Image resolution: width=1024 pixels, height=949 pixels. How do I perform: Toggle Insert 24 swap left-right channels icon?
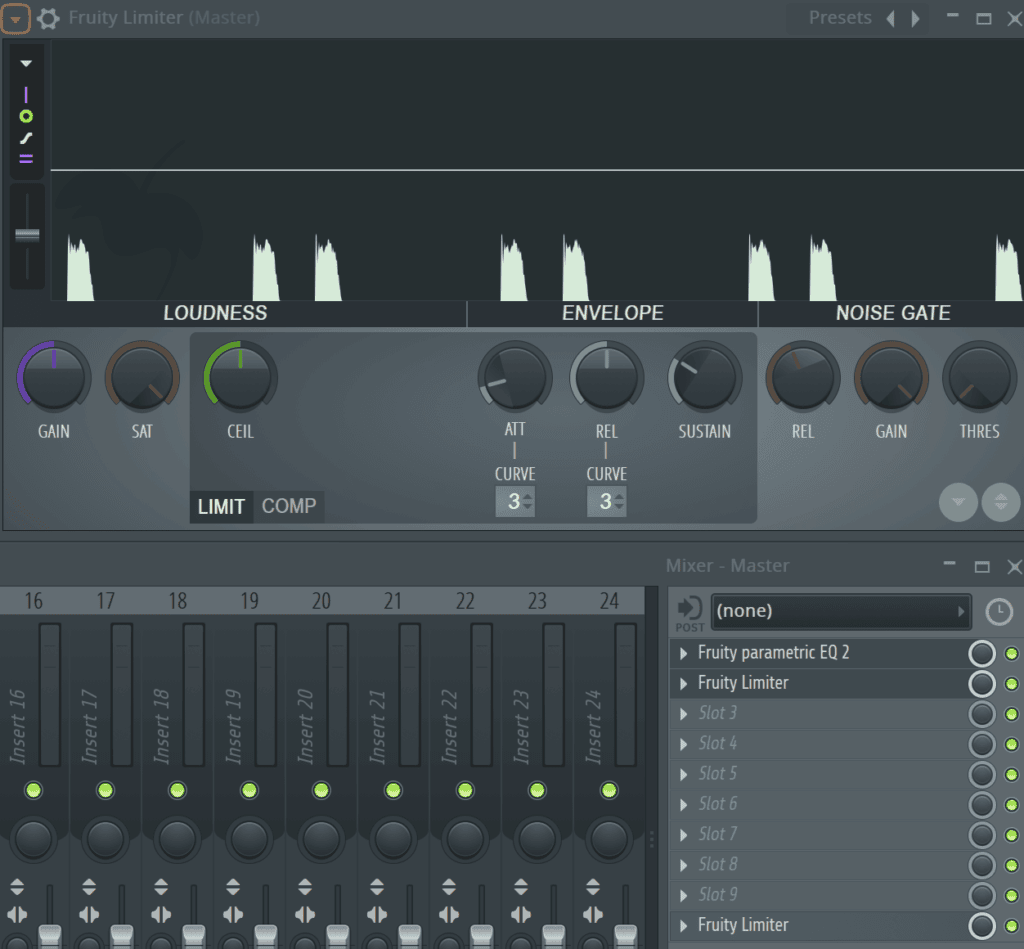[592, 914]
